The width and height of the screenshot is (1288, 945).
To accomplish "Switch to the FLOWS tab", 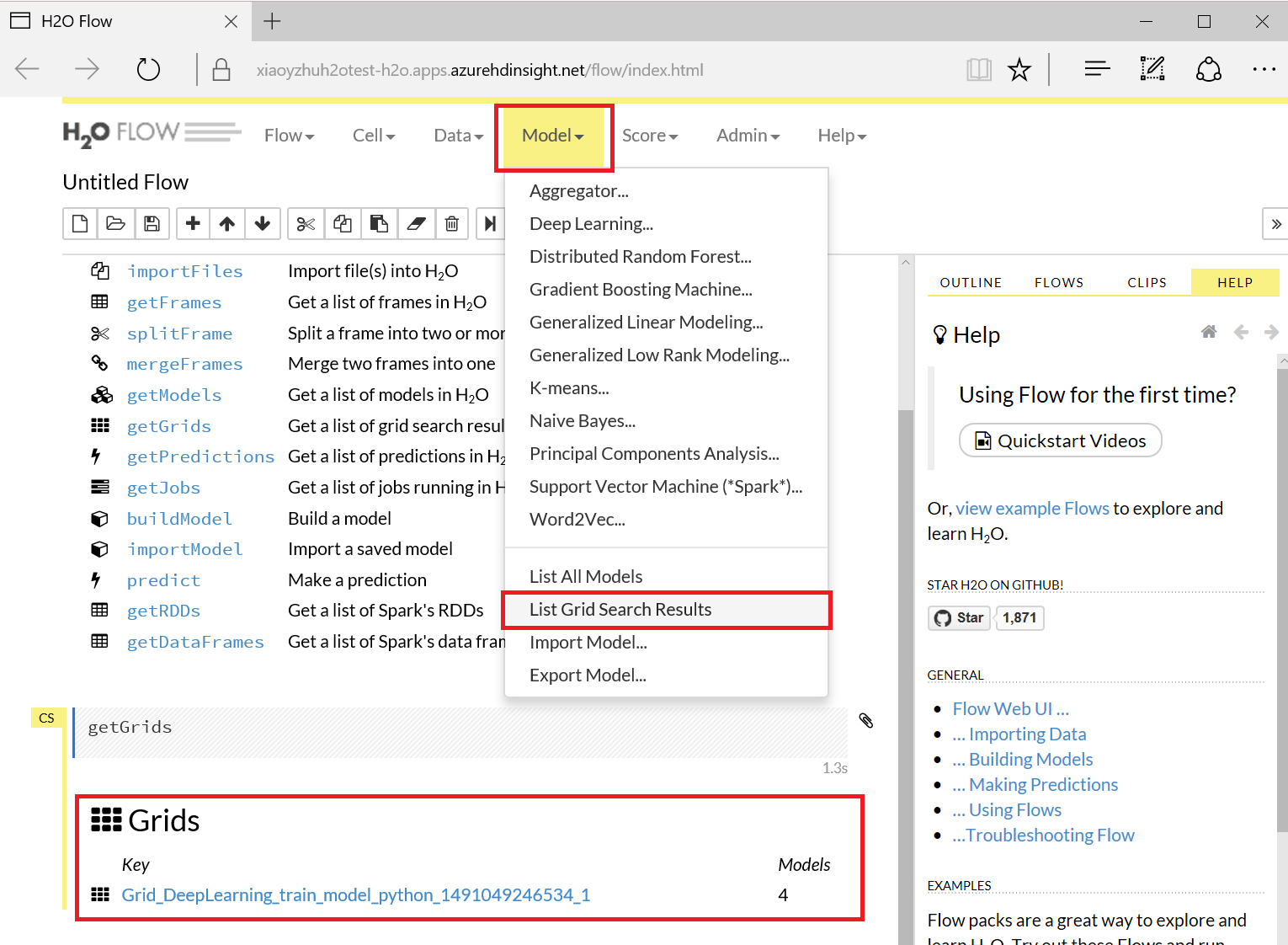I will pyautogui.click(x=1059, y=283).
